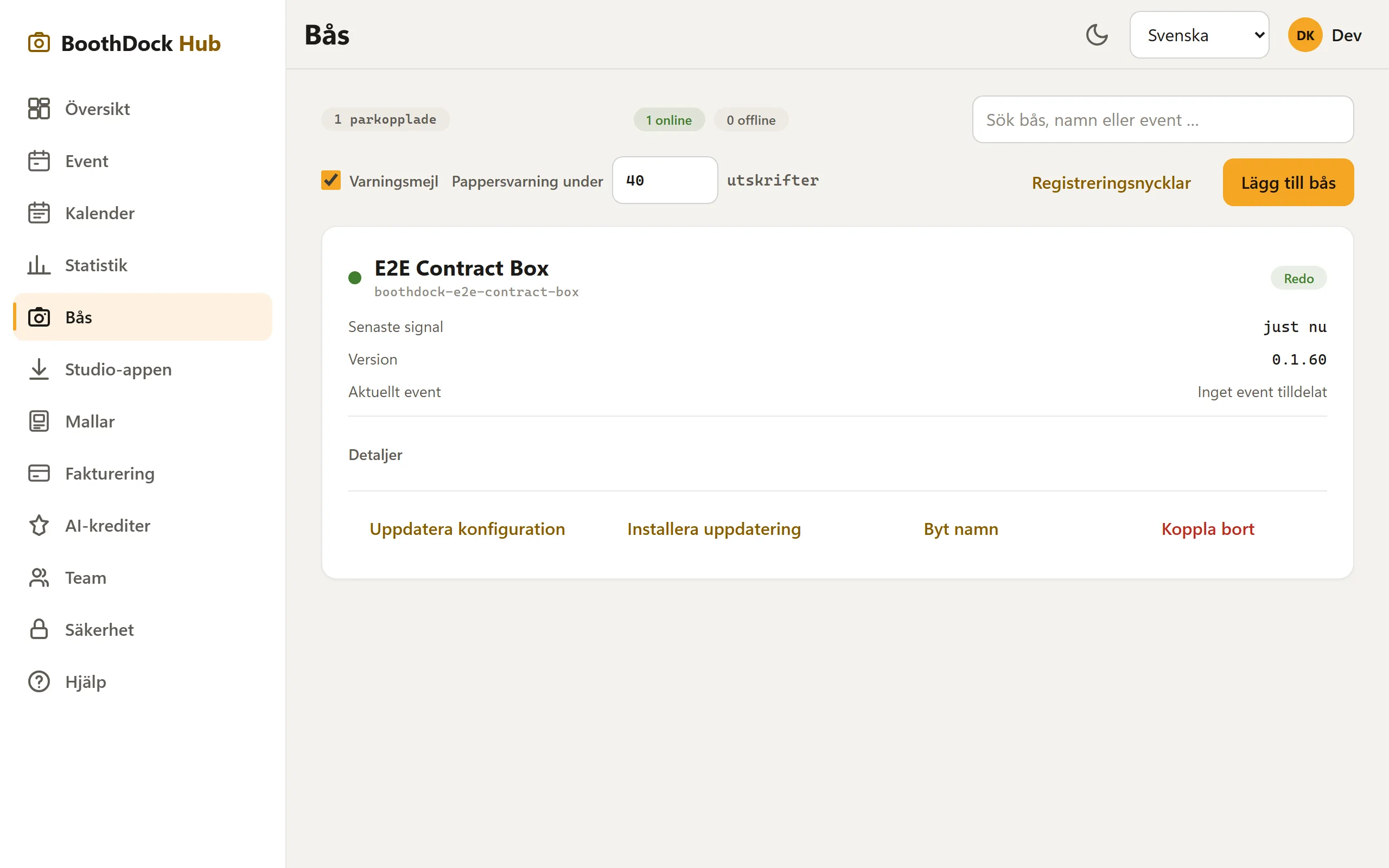Click the green status dot of E2E Contract Box
The image size is (1389, 868).
[x=355, y=278]
